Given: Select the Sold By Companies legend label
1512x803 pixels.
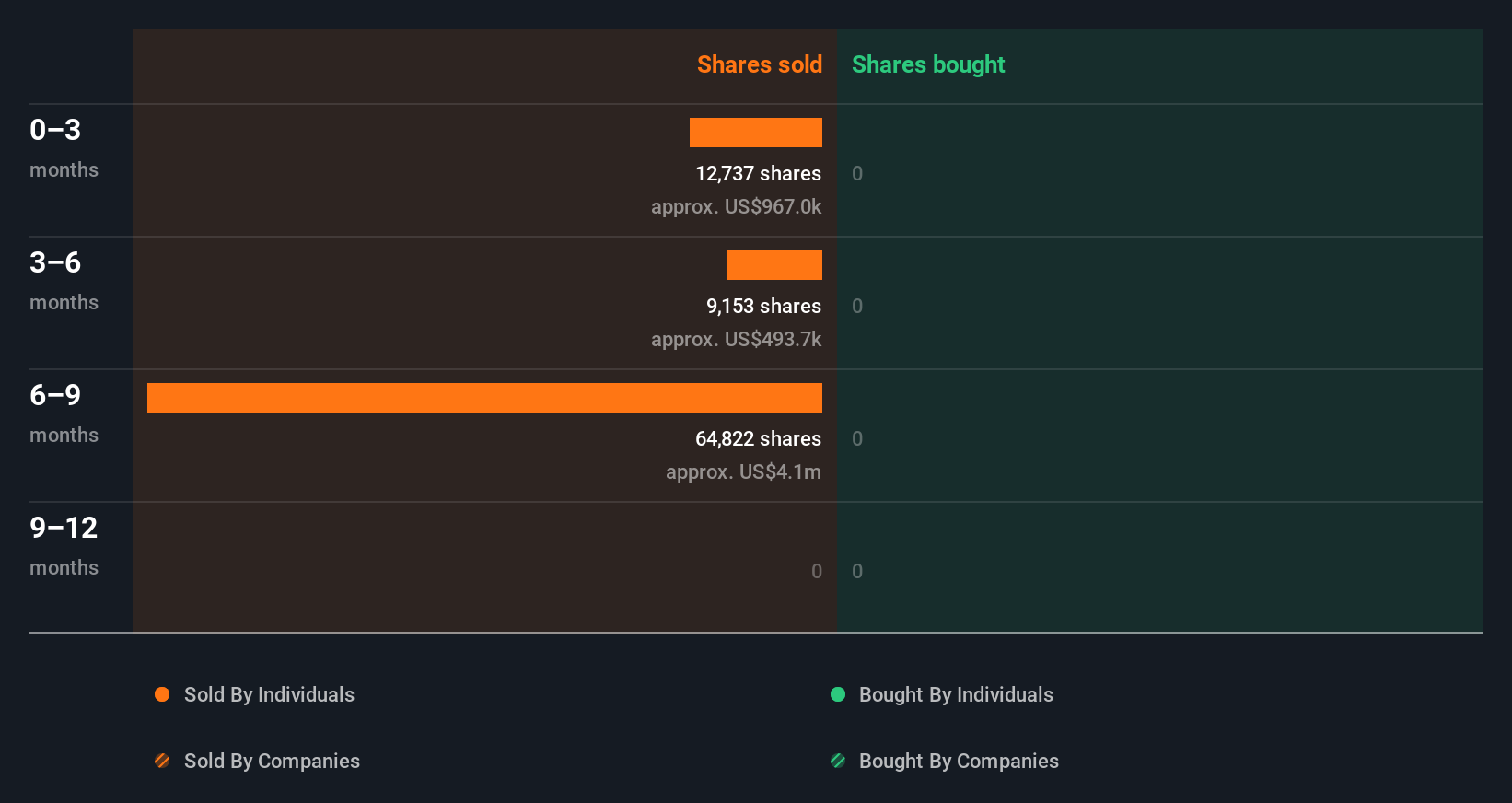Looking at the screenshot, I should 272,762.
